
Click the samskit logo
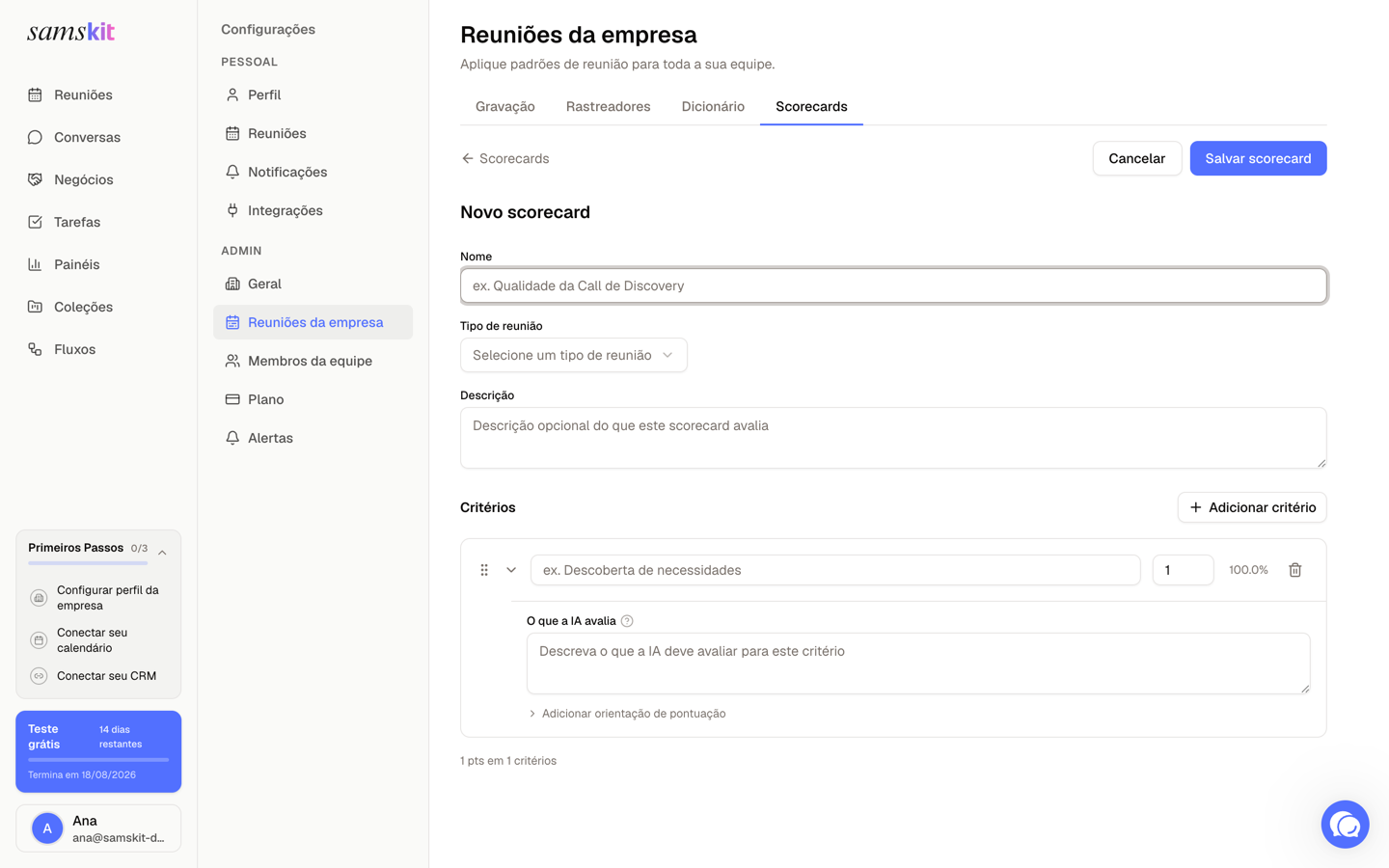70,32
